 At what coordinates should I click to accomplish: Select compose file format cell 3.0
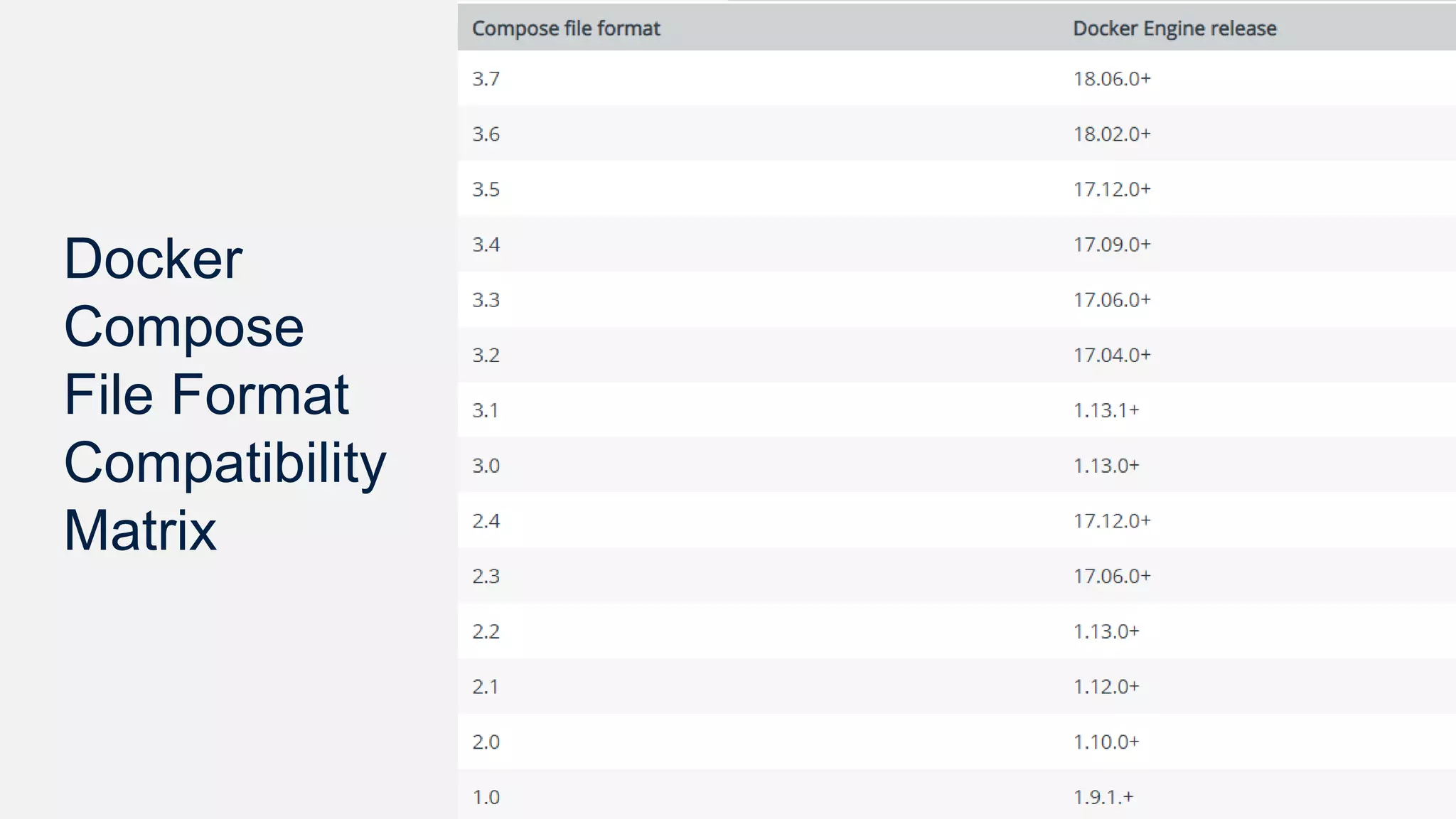point(486,466)
